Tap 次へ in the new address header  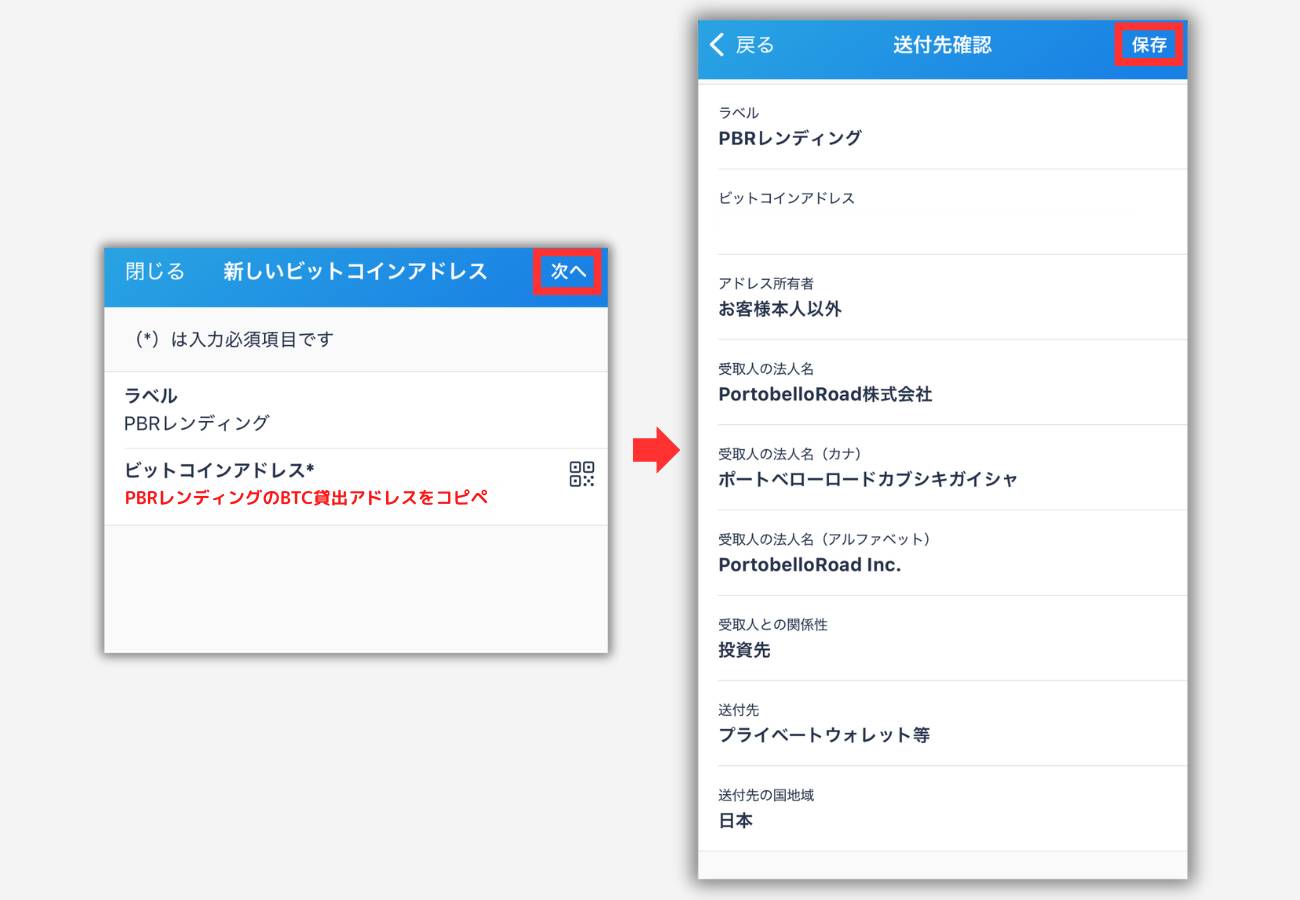click(568, 271)
